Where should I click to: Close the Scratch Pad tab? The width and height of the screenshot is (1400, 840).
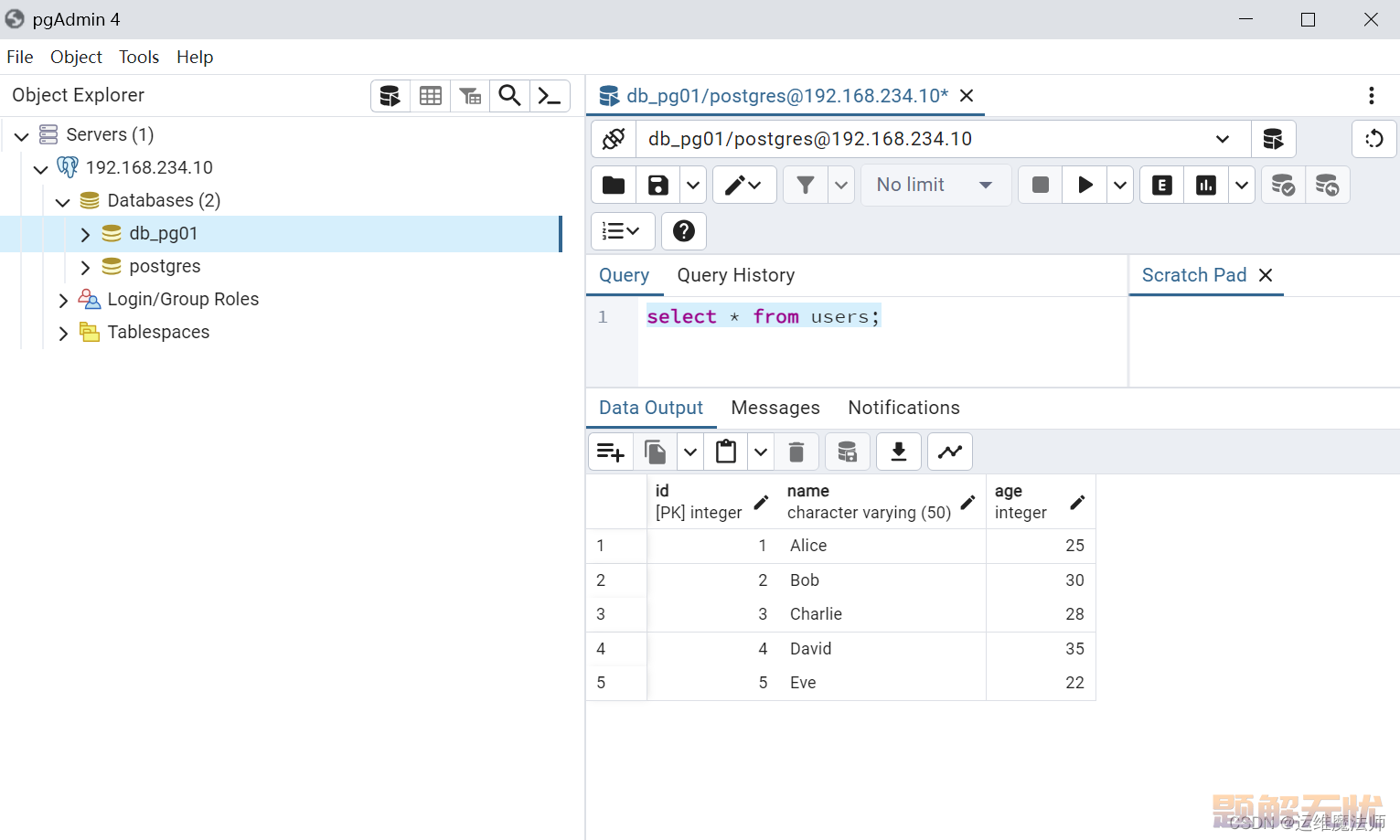[x=1266, y=275]
